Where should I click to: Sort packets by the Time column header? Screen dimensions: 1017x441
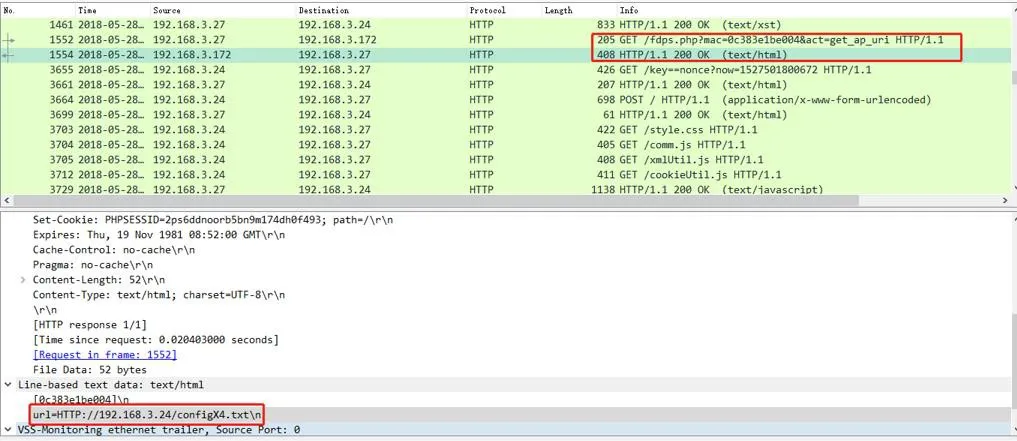pyautogui.click(x=88, y=10)
